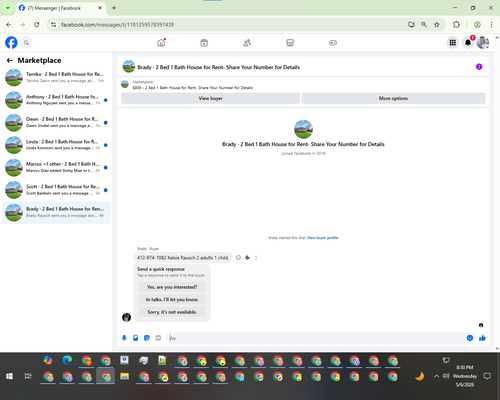The height and width of the screenshot is (400, 500).
Task: Open Tamika's conversation in the list
Action: coord(56,77)
